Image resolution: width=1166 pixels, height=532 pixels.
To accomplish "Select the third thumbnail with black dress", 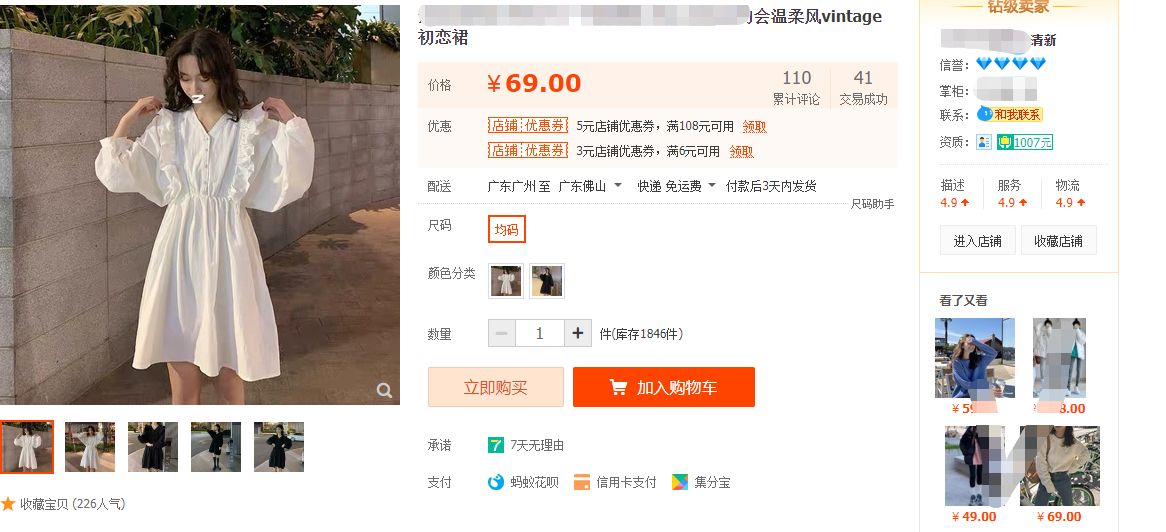I will point(153,446).
